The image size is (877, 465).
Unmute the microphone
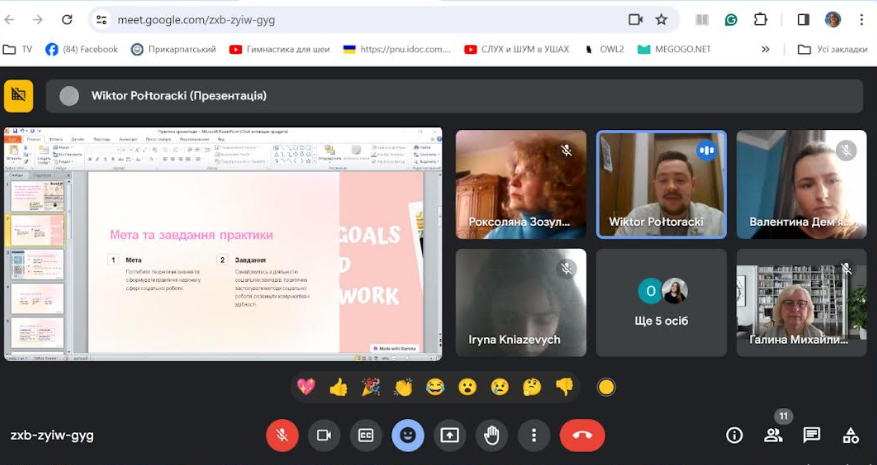[282, 435]
